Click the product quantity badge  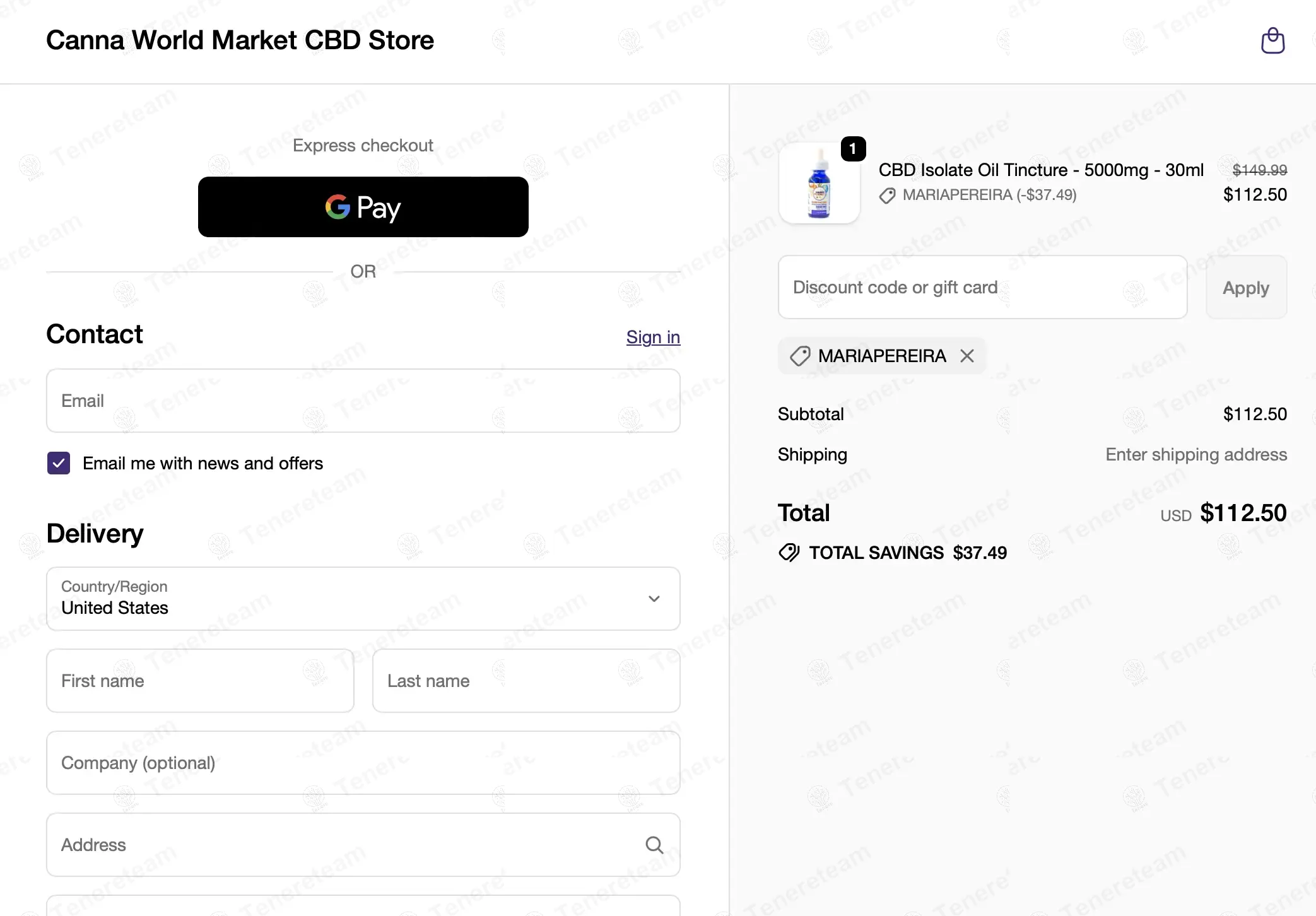tap(853, 149)
